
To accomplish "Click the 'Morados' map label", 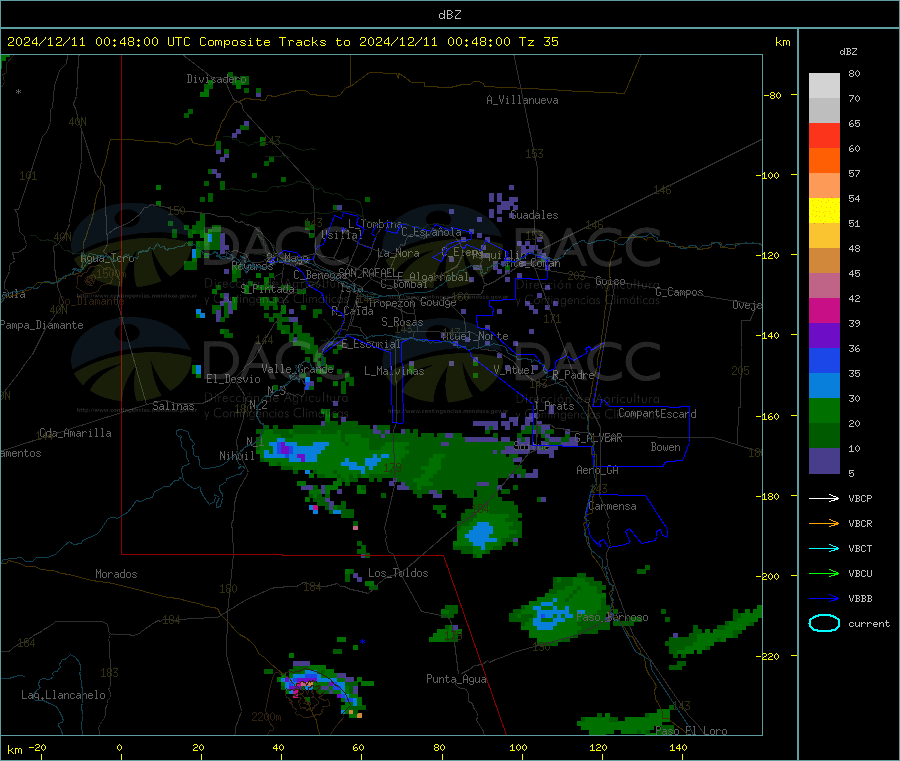I will click(x=116, y=574).
